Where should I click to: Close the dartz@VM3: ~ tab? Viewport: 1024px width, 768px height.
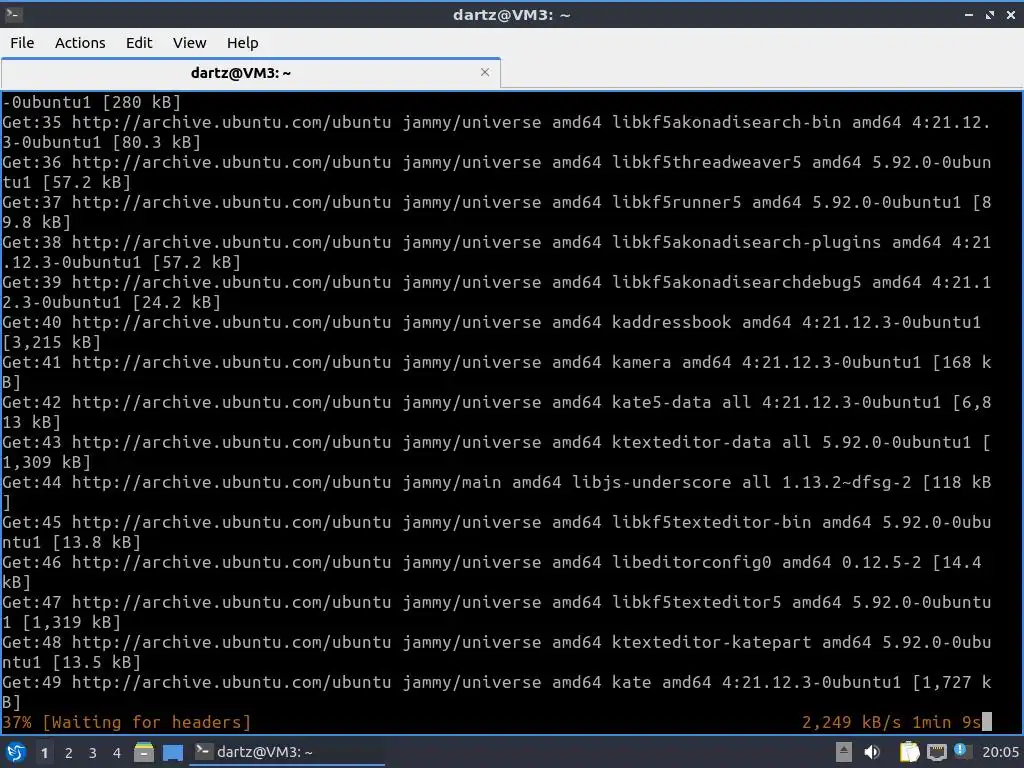pos(485,72)
